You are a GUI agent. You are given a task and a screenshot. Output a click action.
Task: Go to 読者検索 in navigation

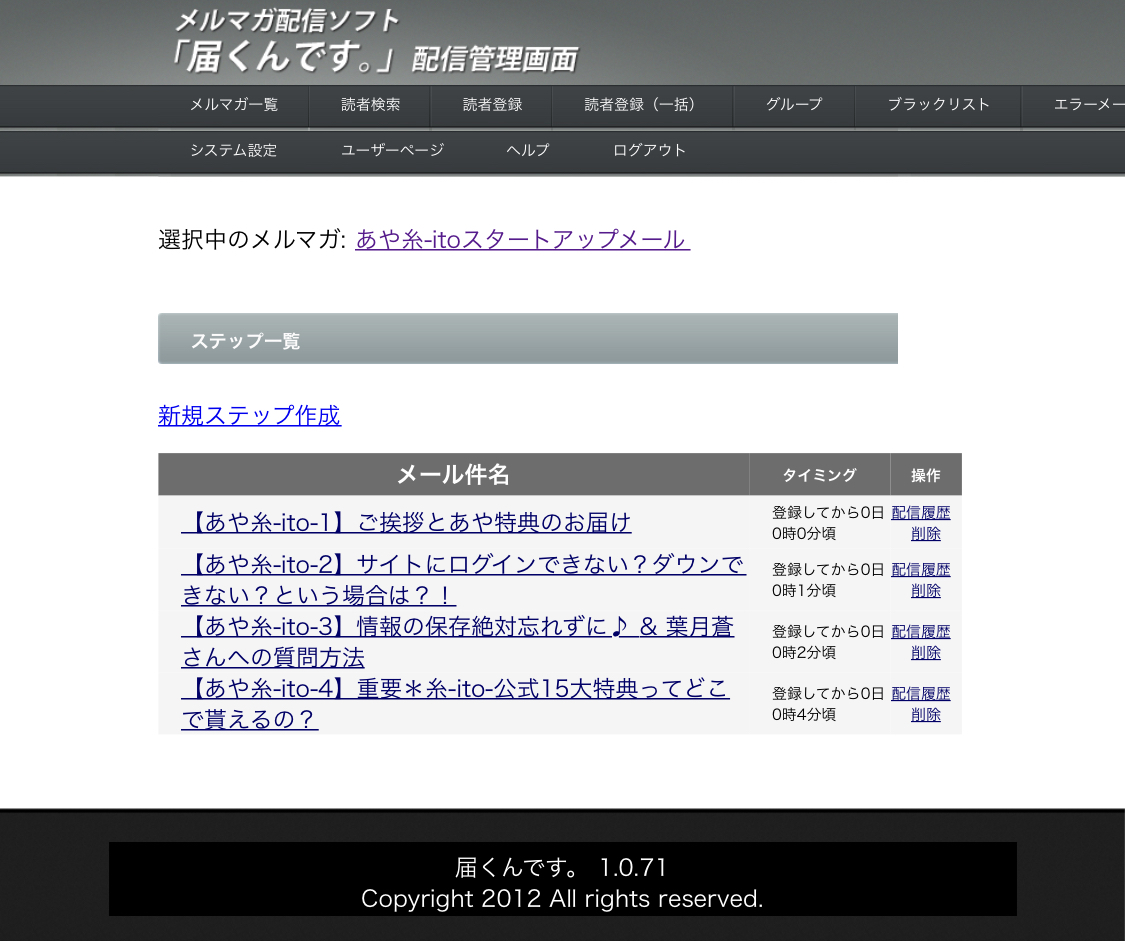point(370,105)
